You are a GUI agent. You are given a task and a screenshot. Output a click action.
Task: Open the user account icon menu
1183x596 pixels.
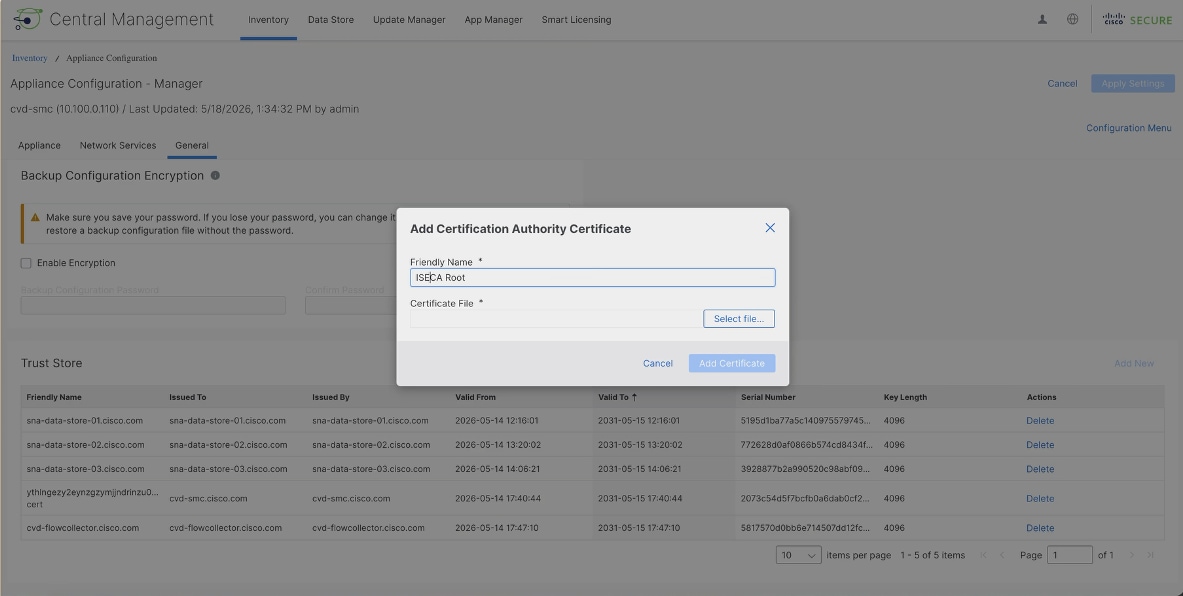(1042, 20)
